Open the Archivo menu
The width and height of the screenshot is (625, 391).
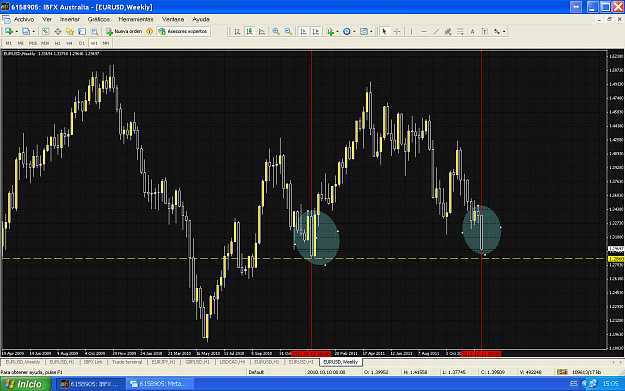pyautogui.click(x=24, y=19)
